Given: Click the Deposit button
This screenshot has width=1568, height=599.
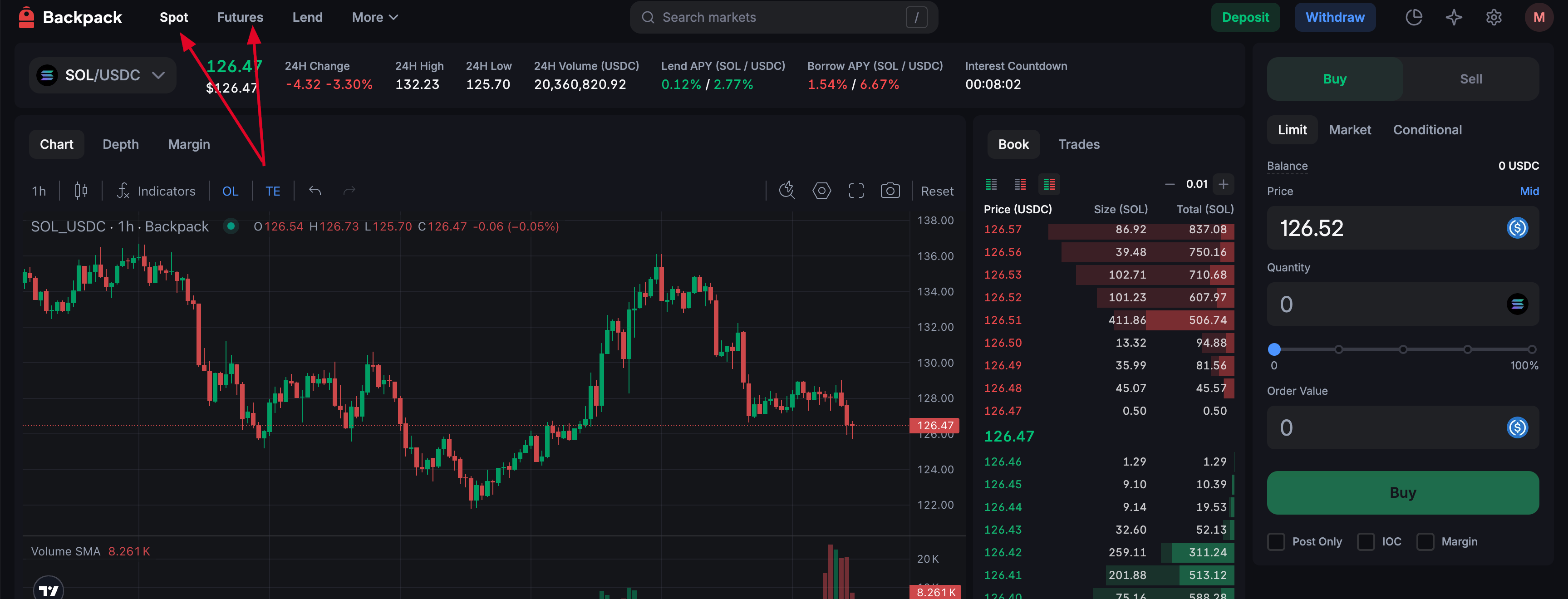Looking at the screenshot, I should [x=1245, y=17].
